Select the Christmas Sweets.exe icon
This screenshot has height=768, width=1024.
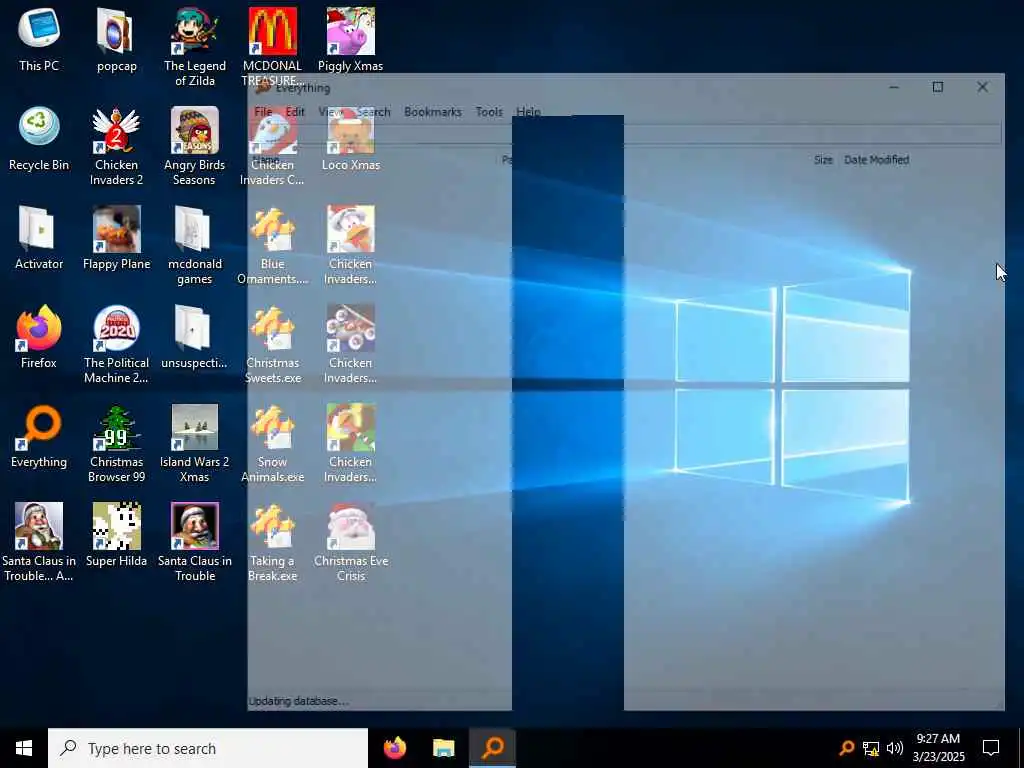click(272, 344)
